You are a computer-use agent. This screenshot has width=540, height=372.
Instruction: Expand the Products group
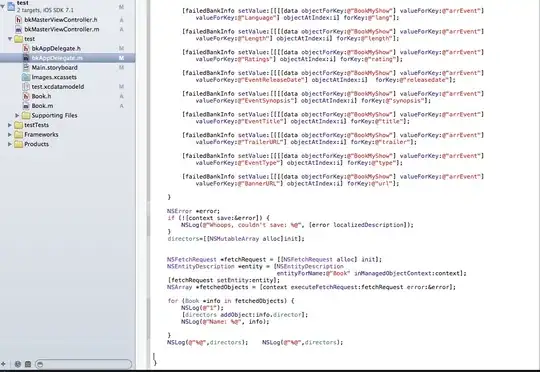click(10, 144)
